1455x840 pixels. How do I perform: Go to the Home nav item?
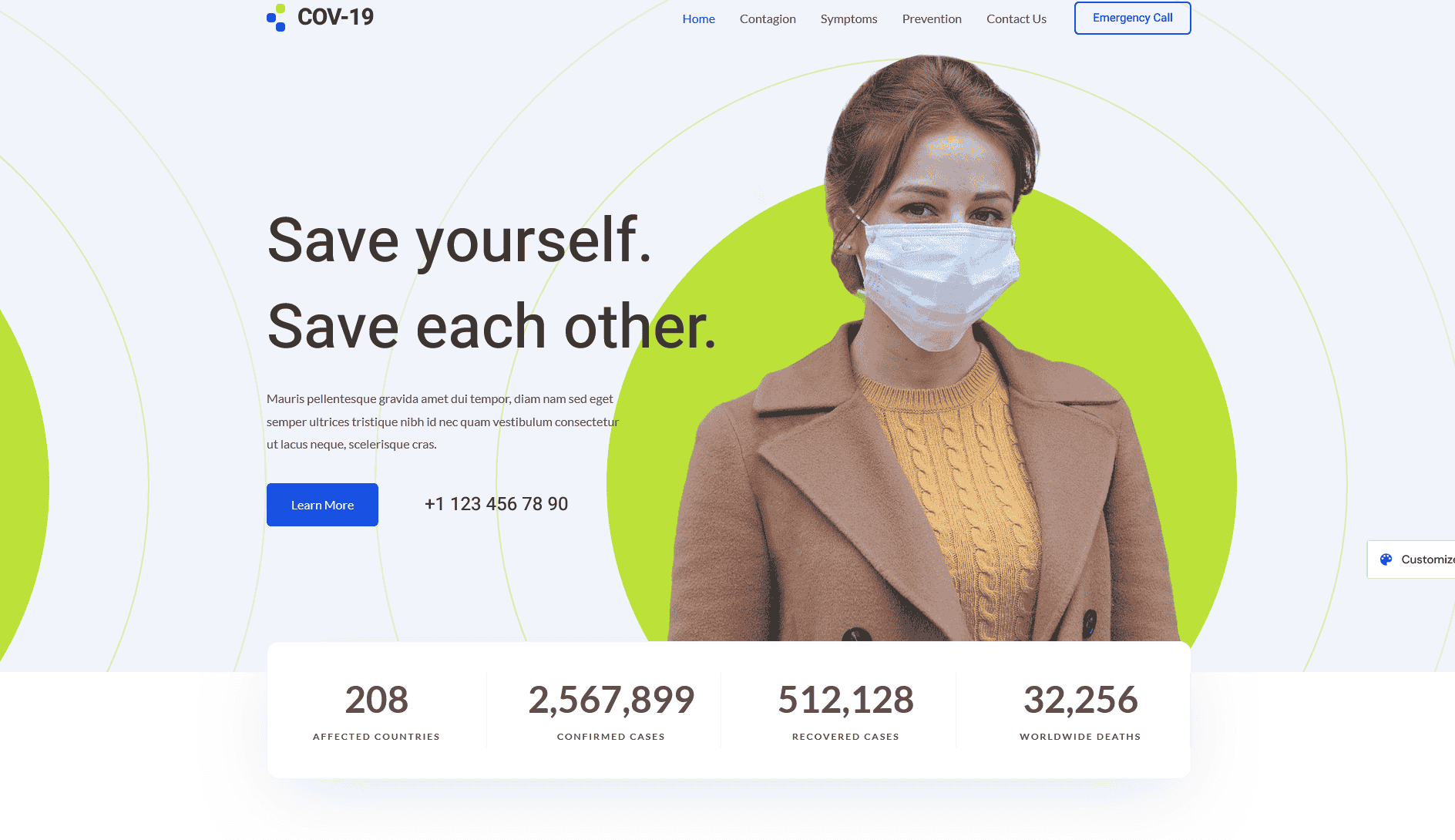(x=698, y=18)
